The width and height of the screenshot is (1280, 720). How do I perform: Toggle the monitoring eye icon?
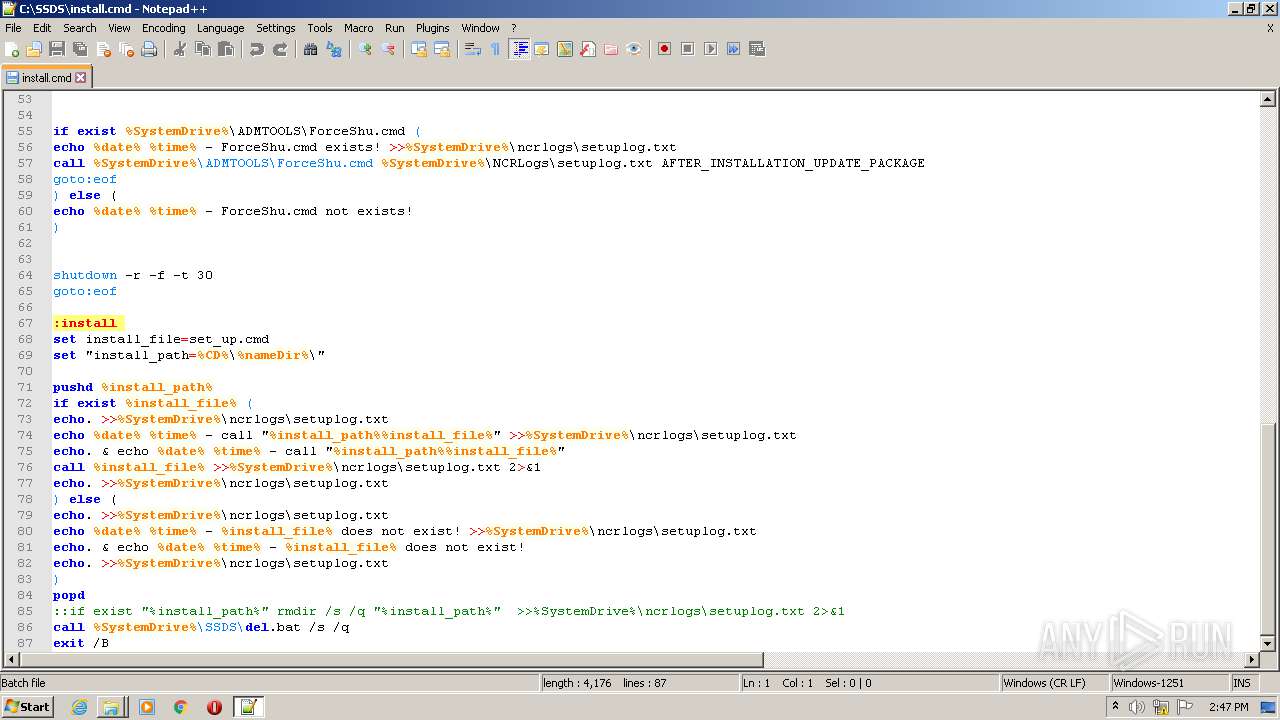(634, 49)
